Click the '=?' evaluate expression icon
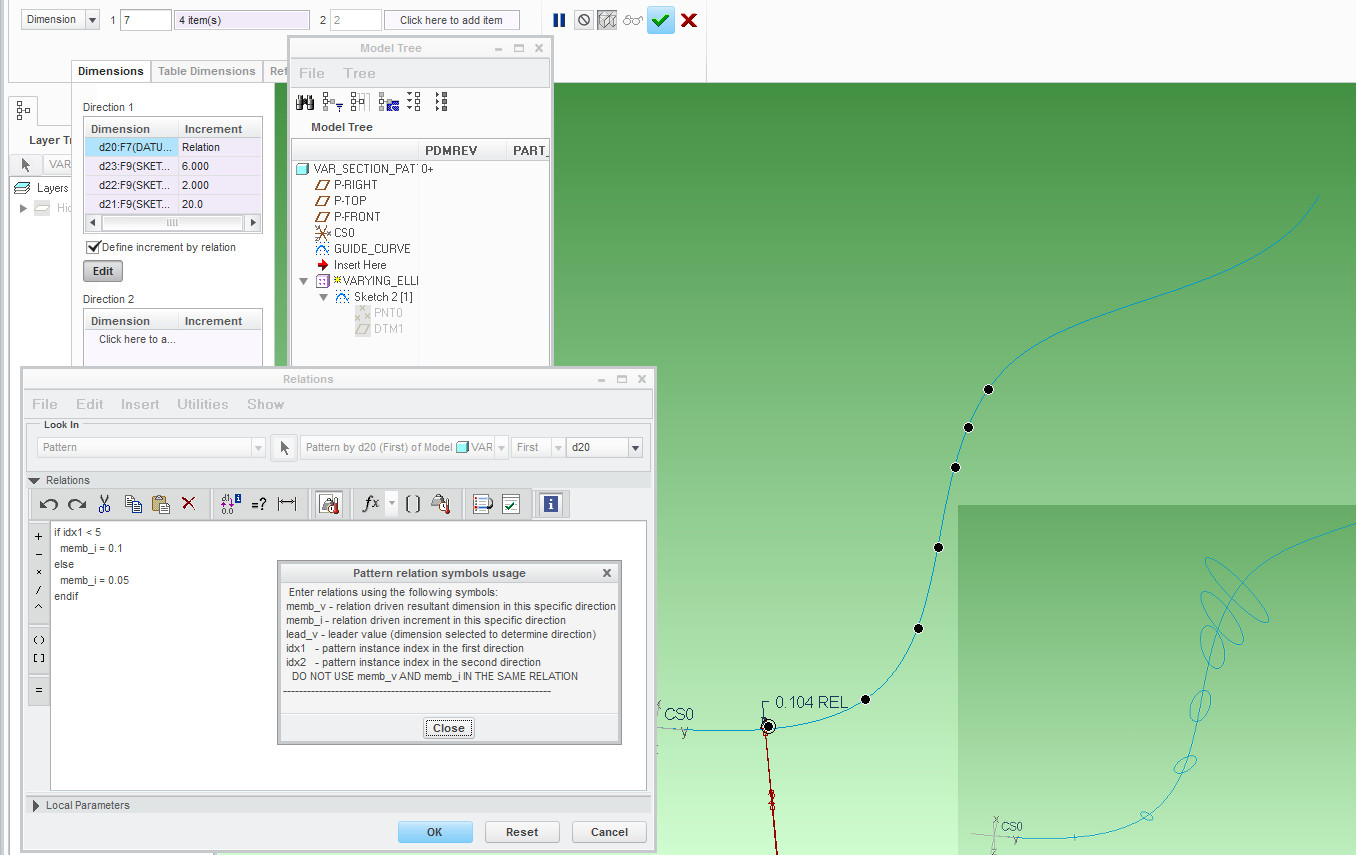Screen dimensions: 1356x855 tap(259, 504)
